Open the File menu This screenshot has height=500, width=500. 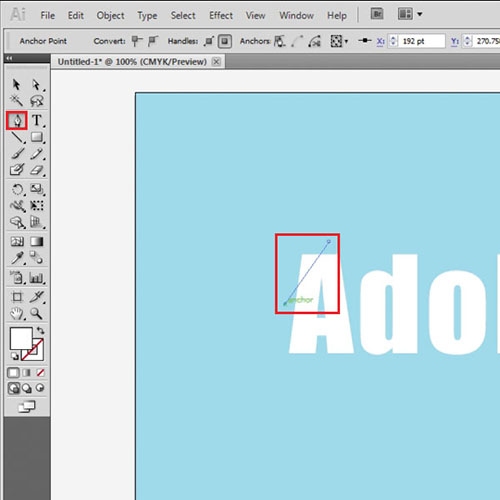point(48,15)
